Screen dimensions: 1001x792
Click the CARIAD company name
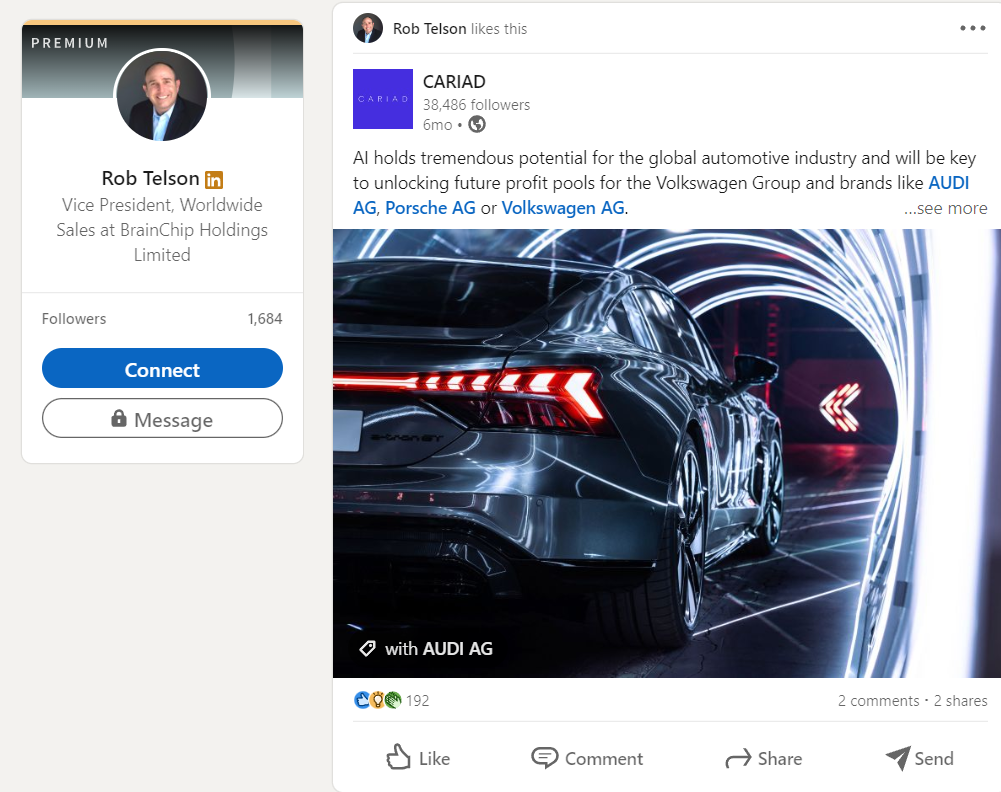pos(454,82)
